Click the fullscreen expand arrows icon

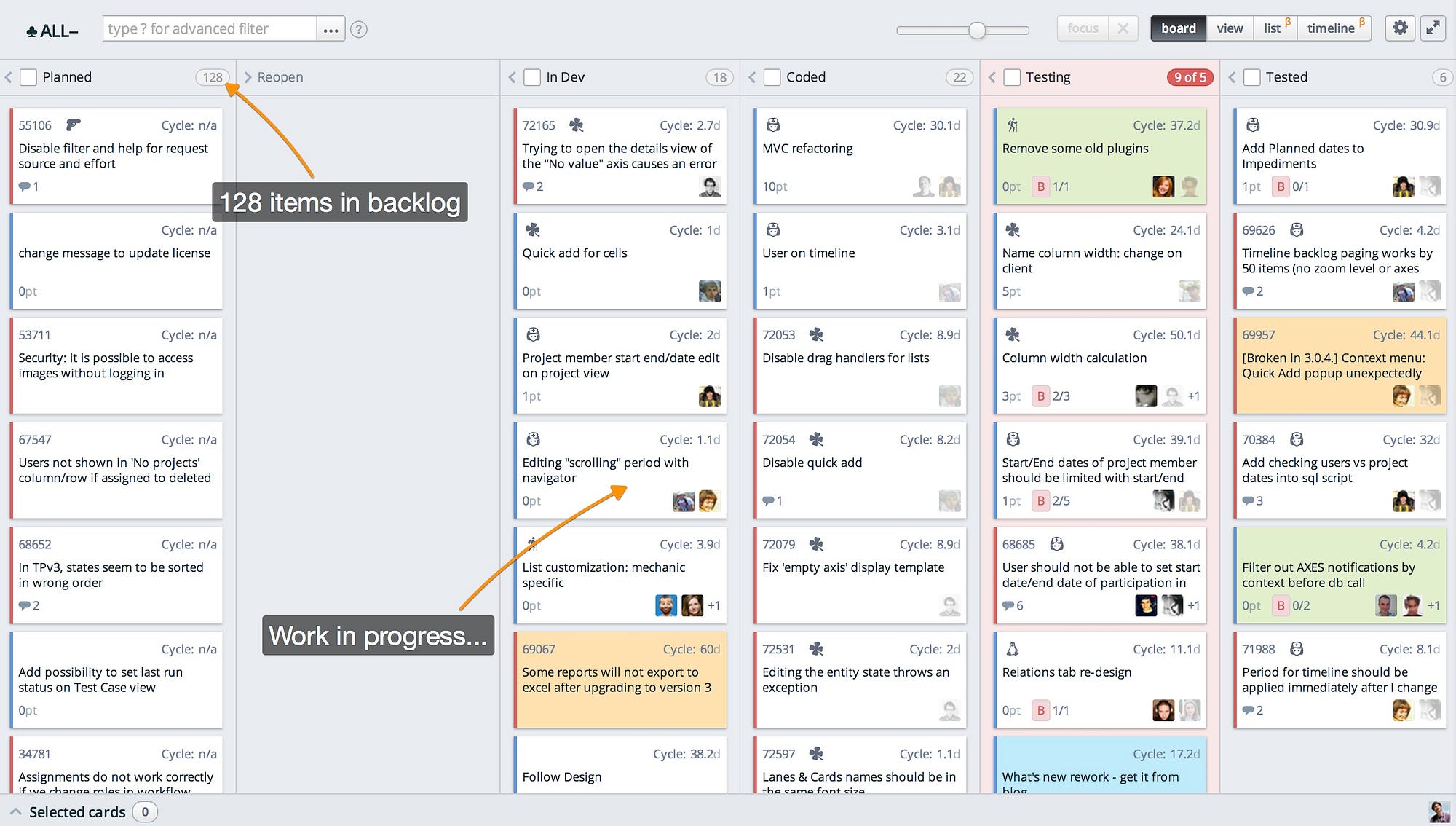(x=1433, y=28)
